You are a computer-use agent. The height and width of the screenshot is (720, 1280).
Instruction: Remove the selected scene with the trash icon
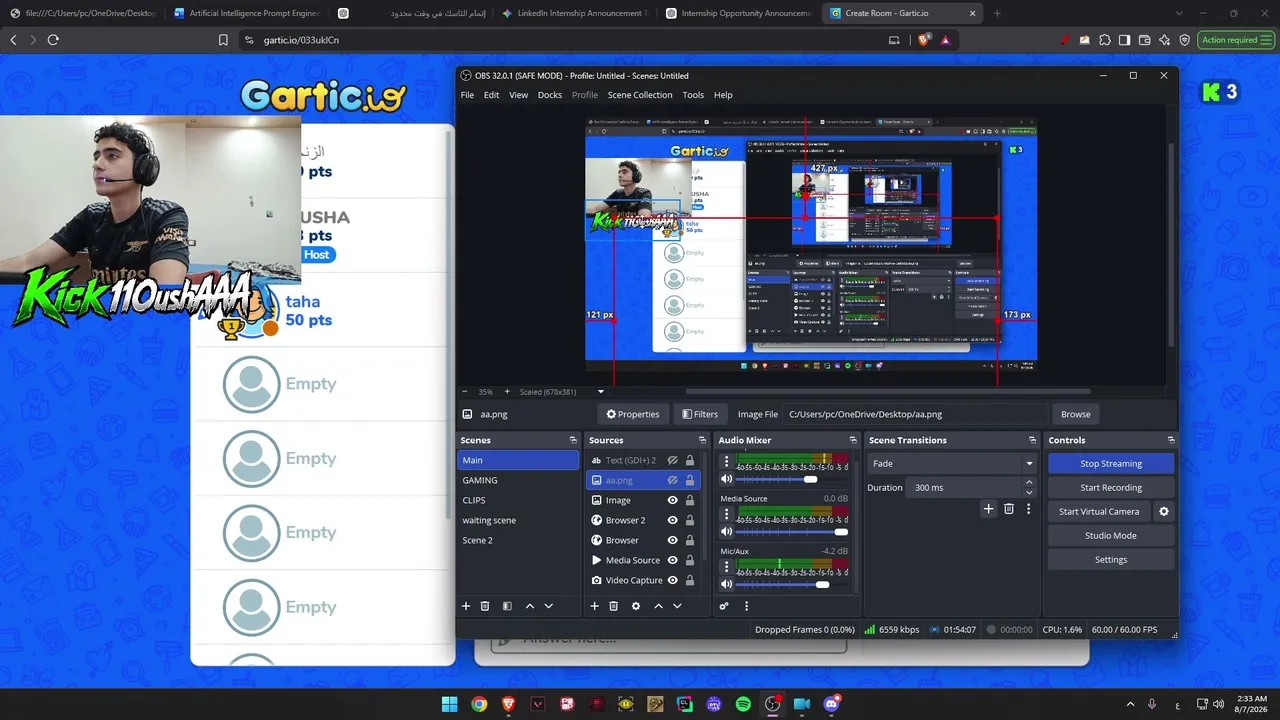[x=485, y=606]
